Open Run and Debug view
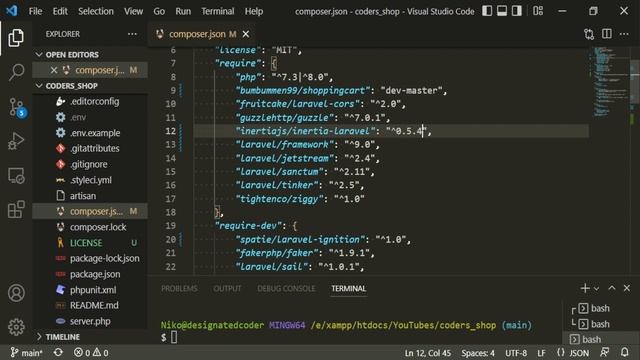Image resolution: width=640 pixels, height=360 pixels. click(16, 141)
